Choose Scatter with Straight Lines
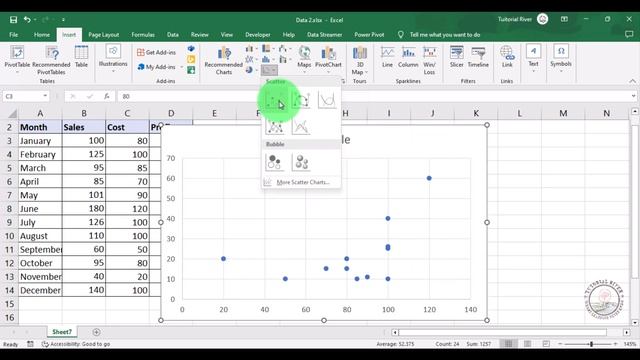The width and height of the screenshot is (640, 360). [301, 127]
